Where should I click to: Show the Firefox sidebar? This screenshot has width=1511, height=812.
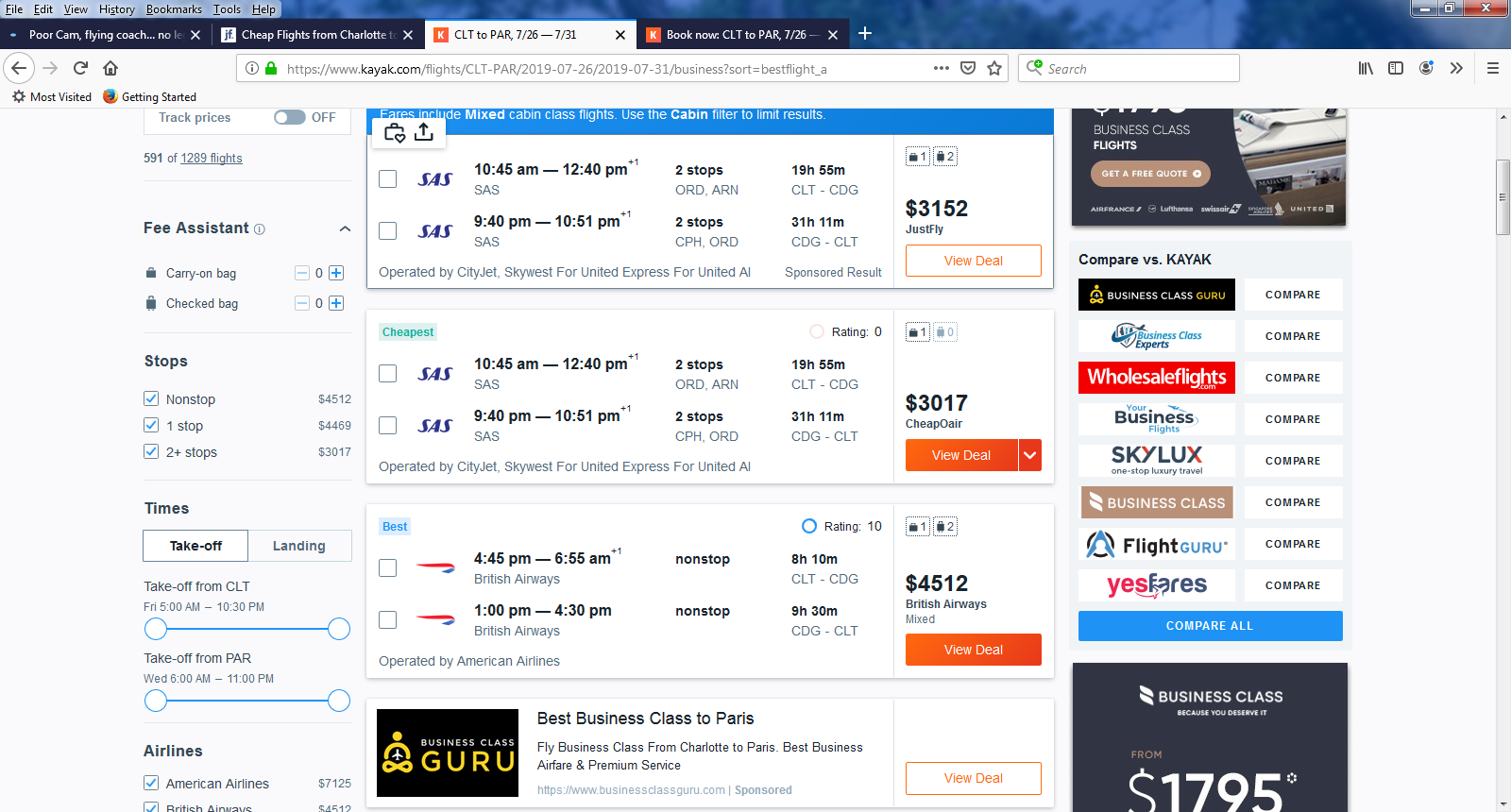tap(1396, 68)
